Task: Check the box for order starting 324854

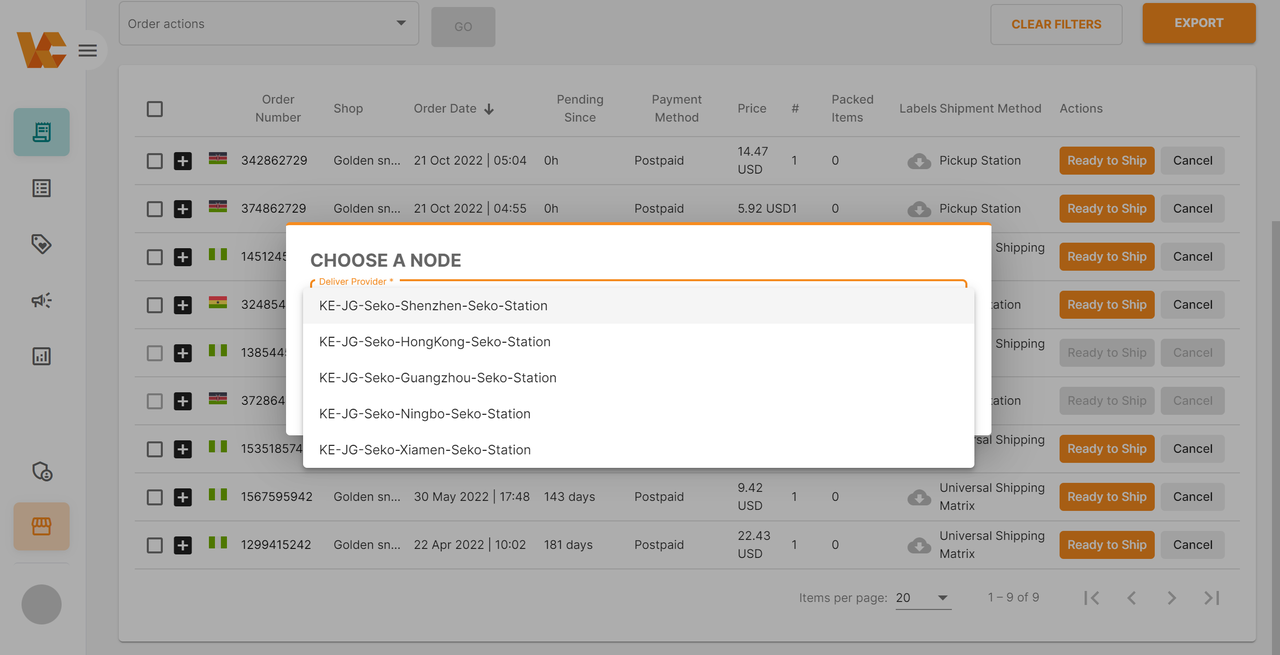Action: pyautogui.click(x=155, y=305)
